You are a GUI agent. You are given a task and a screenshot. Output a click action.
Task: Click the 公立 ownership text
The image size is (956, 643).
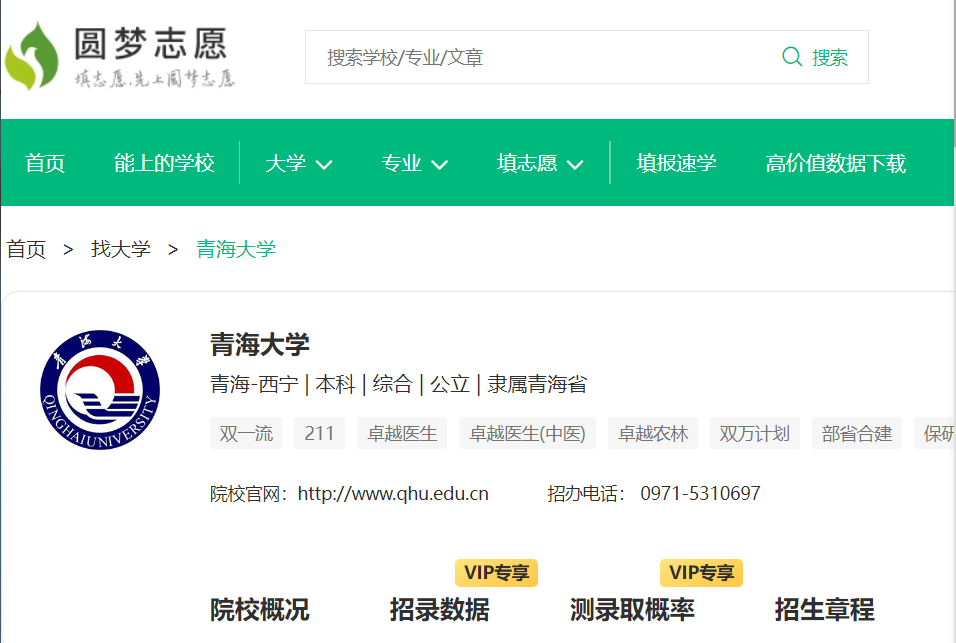pos(450,385)
